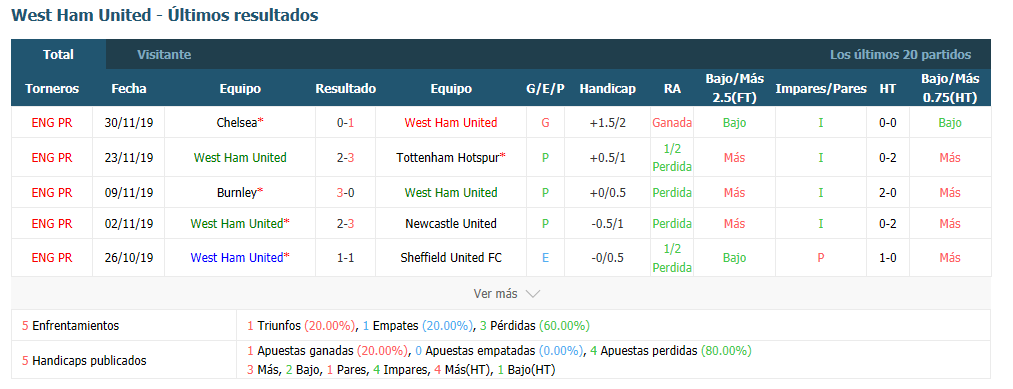Open Sheffield United FC team page

pyautogui.click(x=451, y=257)
